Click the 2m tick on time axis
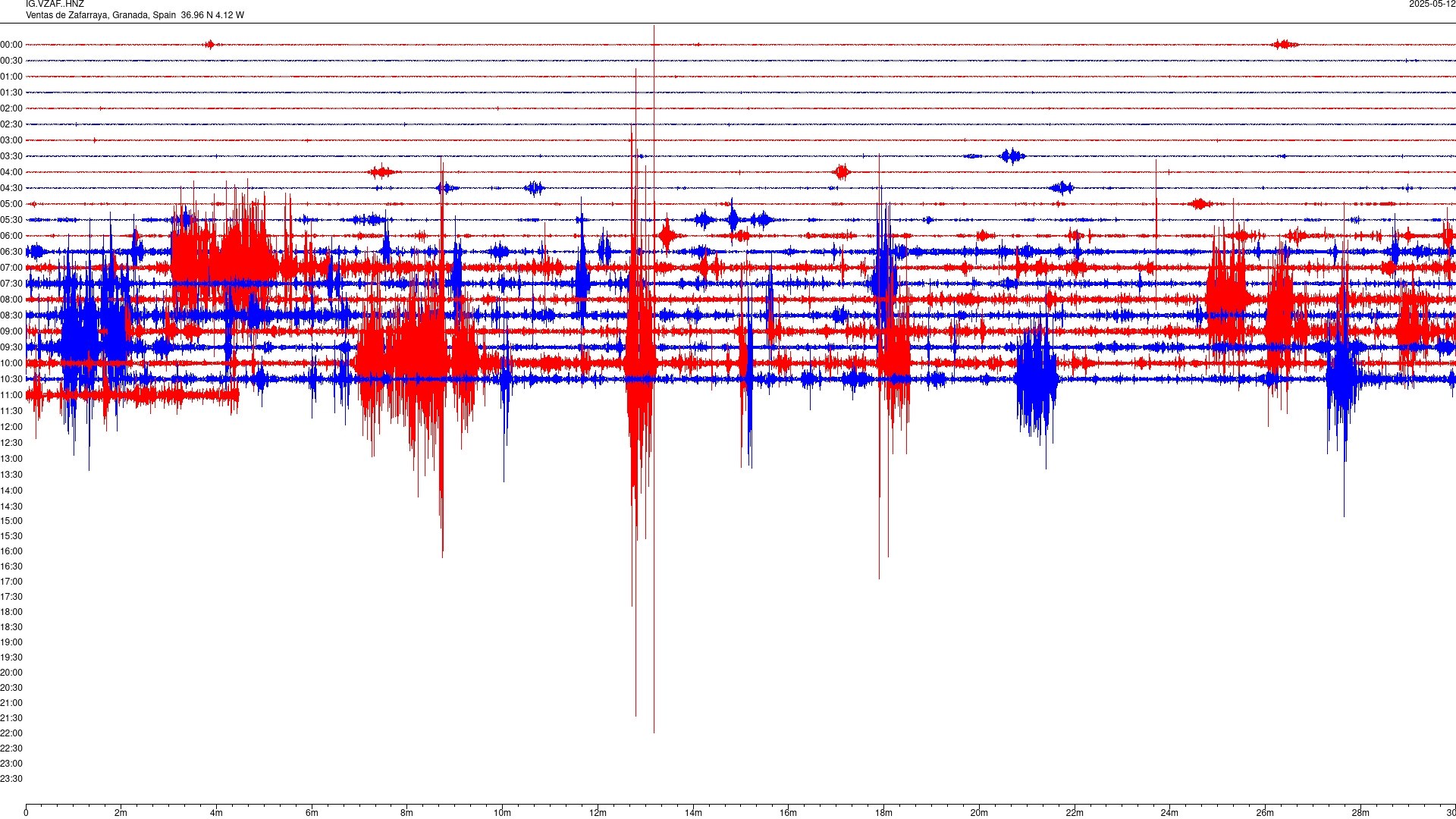 click(x=121, y=813)
